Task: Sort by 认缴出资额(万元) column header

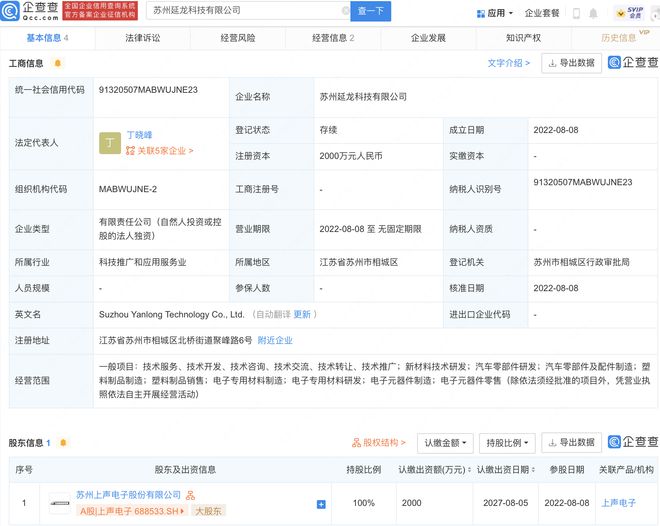Action: point(434,470)
